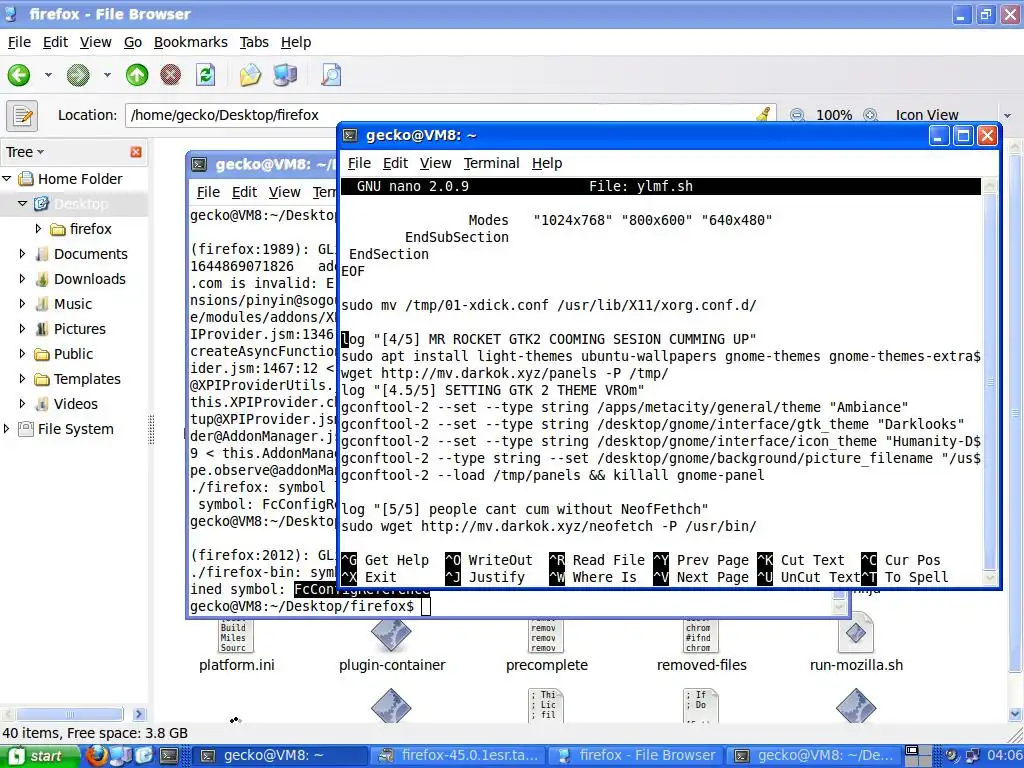Reload the current folder

(x=206, y=75)
